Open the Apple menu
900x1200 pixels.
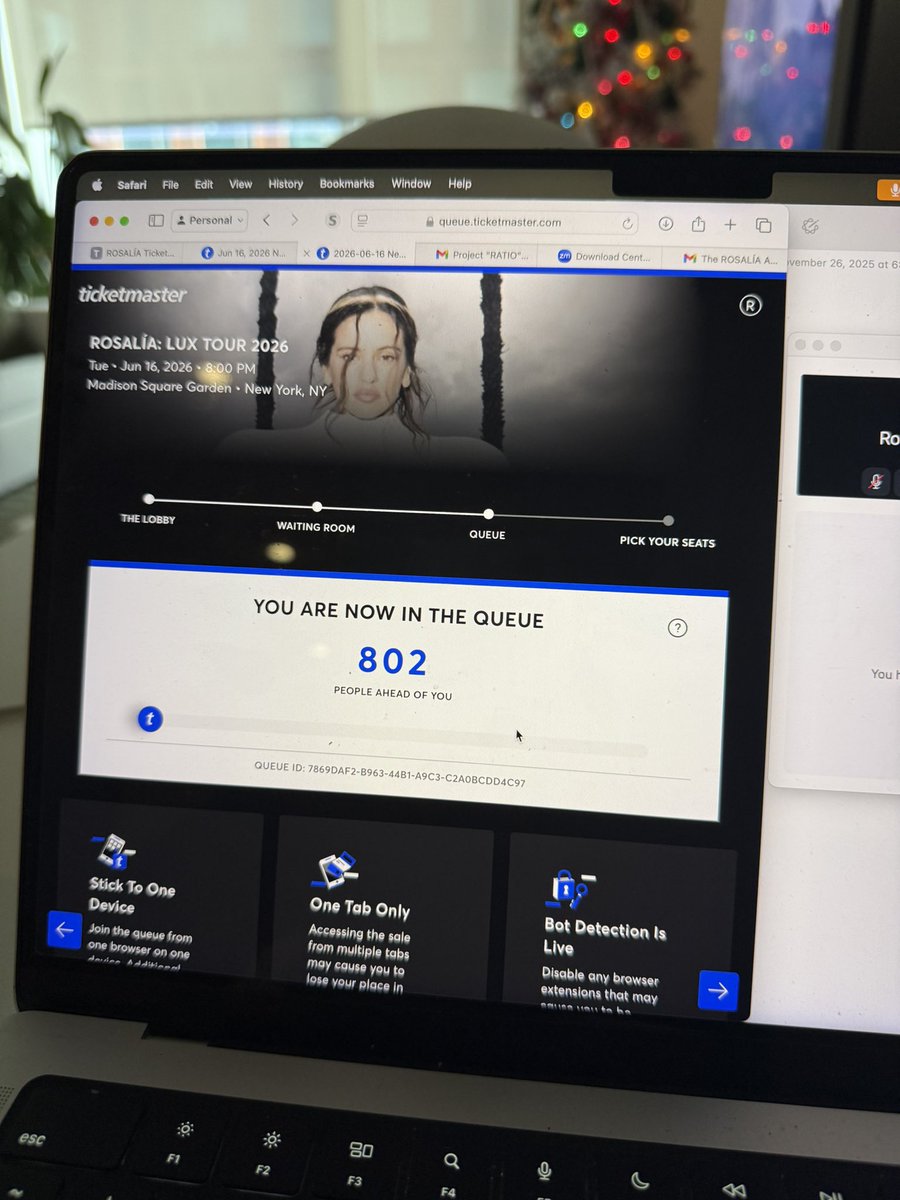(98, 185)
